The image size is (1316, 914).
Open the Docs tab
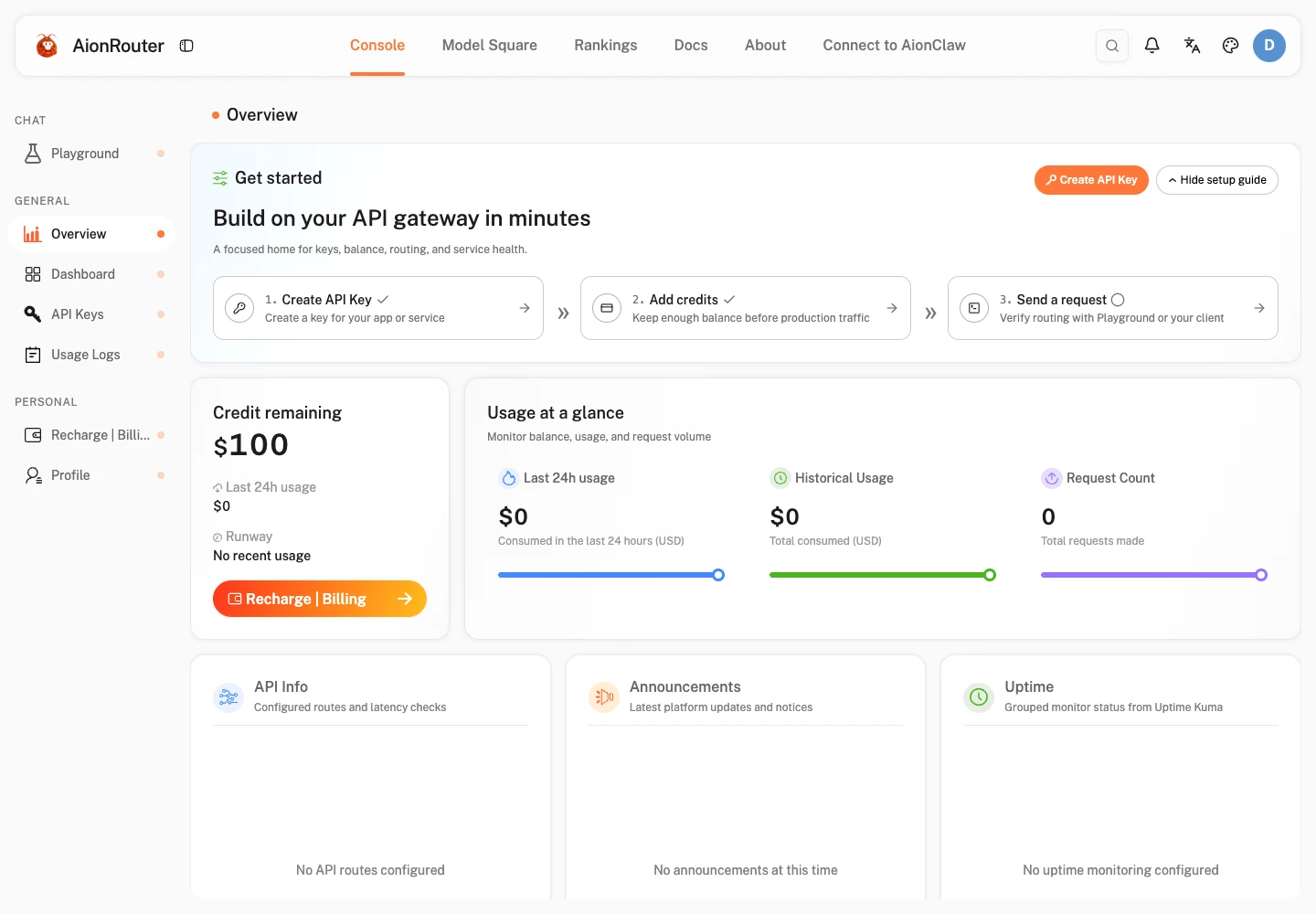691,46
